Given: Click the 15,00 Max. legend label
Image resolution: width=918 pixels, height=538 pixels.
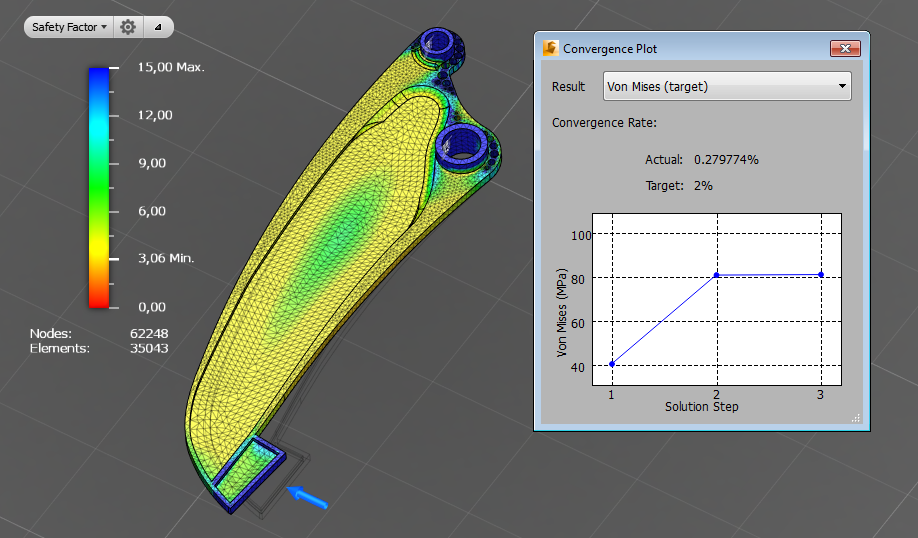Looking at the screenshot, I should pyautogui.click(x=171, y=67).
